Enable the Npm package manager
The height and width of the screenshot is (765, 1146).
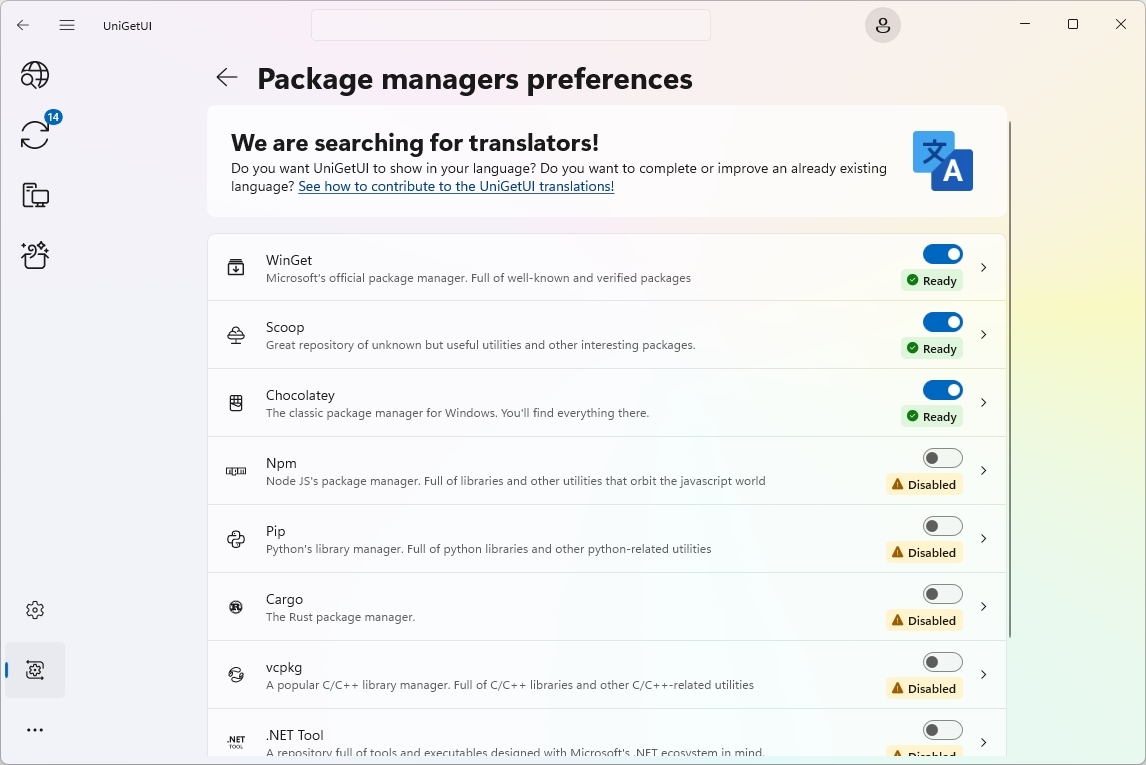942,457
